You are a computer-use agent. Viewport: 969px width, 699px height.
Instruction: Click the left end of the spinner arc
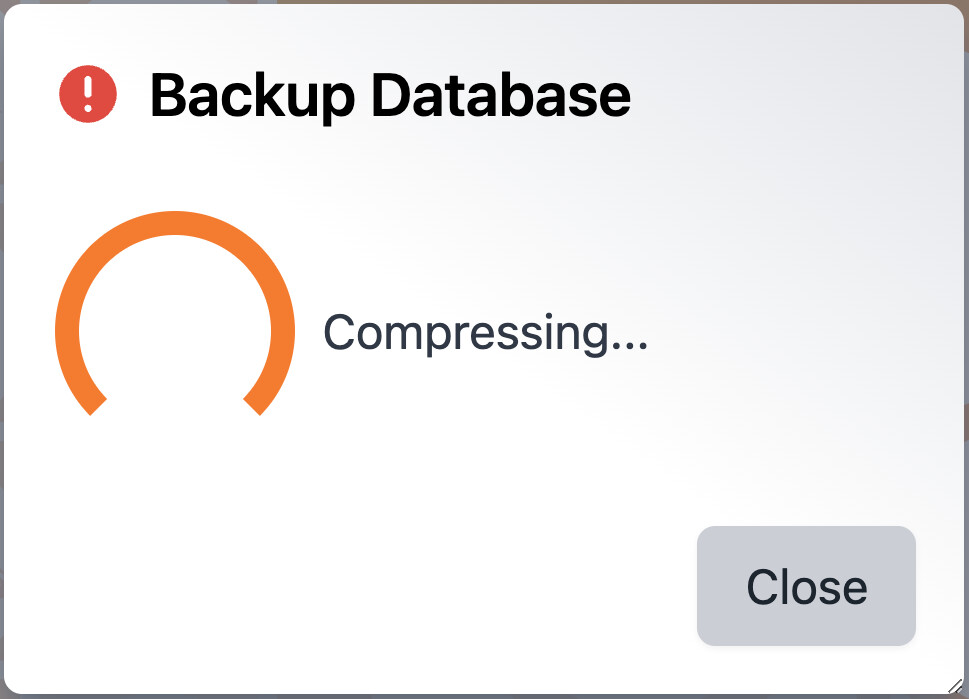tap(96, 405)
